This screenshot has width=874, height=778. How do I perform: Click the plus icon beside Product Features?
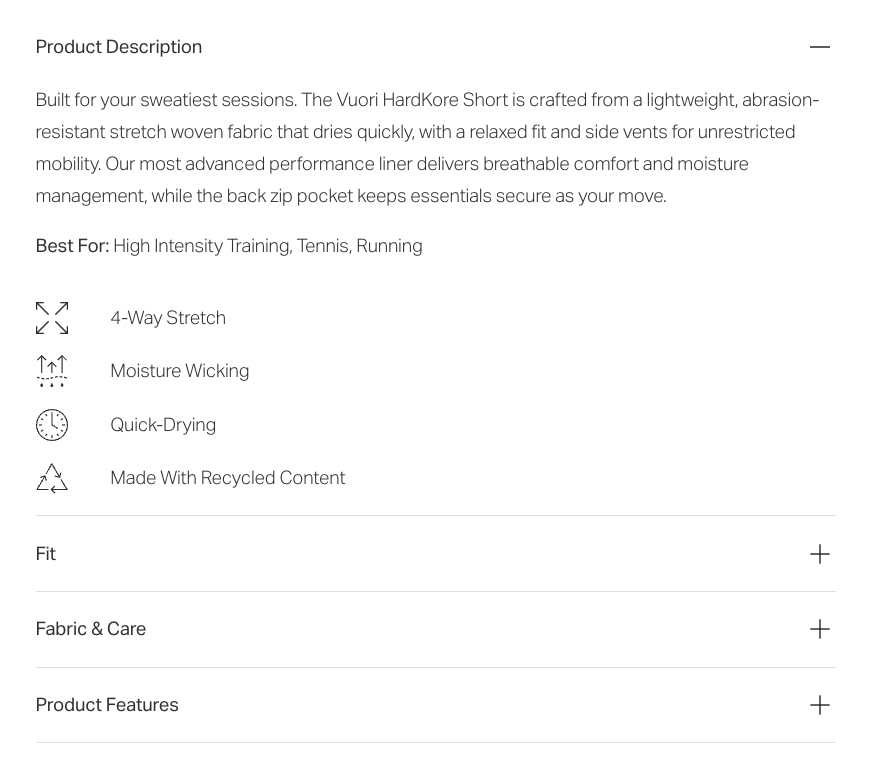pos(820,704)
